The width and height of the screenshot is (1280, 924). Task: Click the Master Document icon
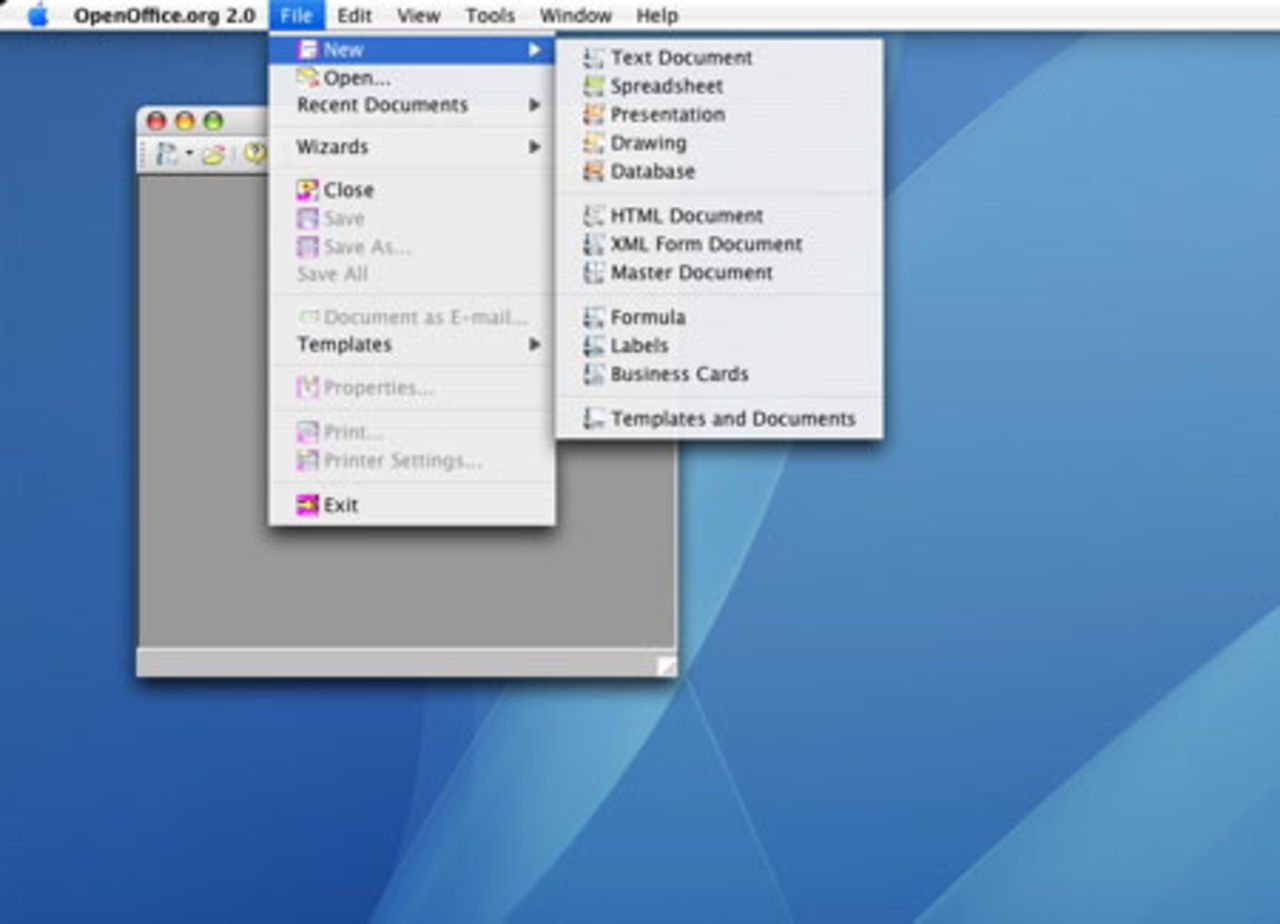point(592,272)
